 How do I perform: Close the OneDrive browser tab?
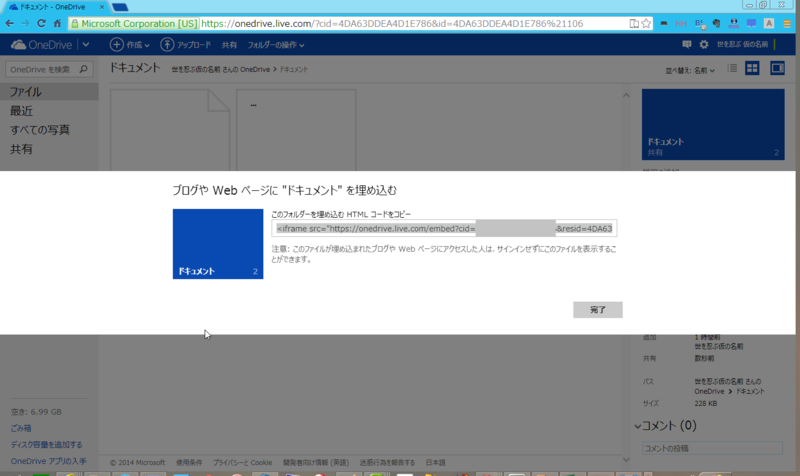pos(102,7)
